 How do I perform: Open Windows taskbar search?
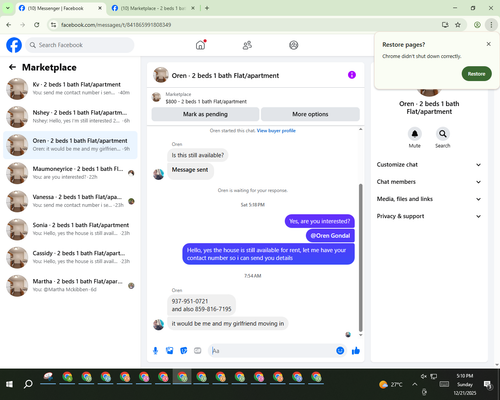[x=28, y=384]
